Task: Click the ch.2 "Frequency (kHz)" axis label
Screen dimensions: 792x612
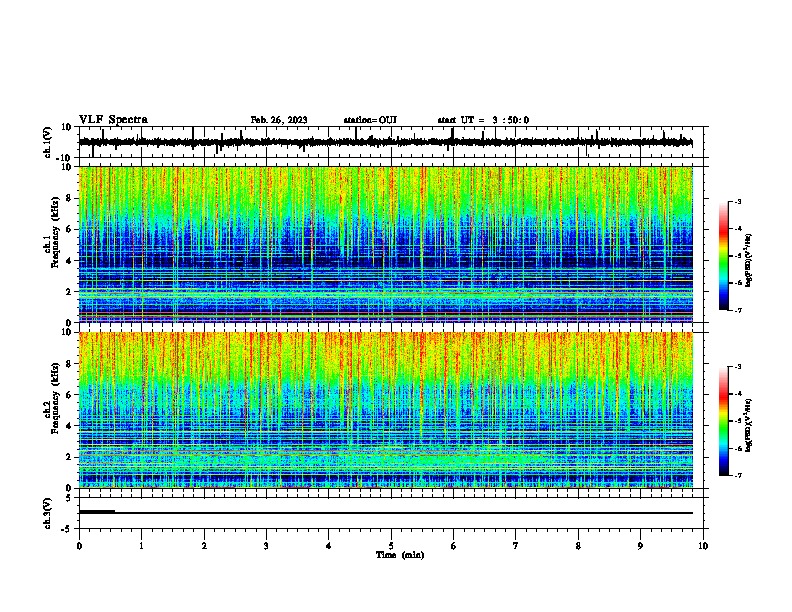Action: 55,398
